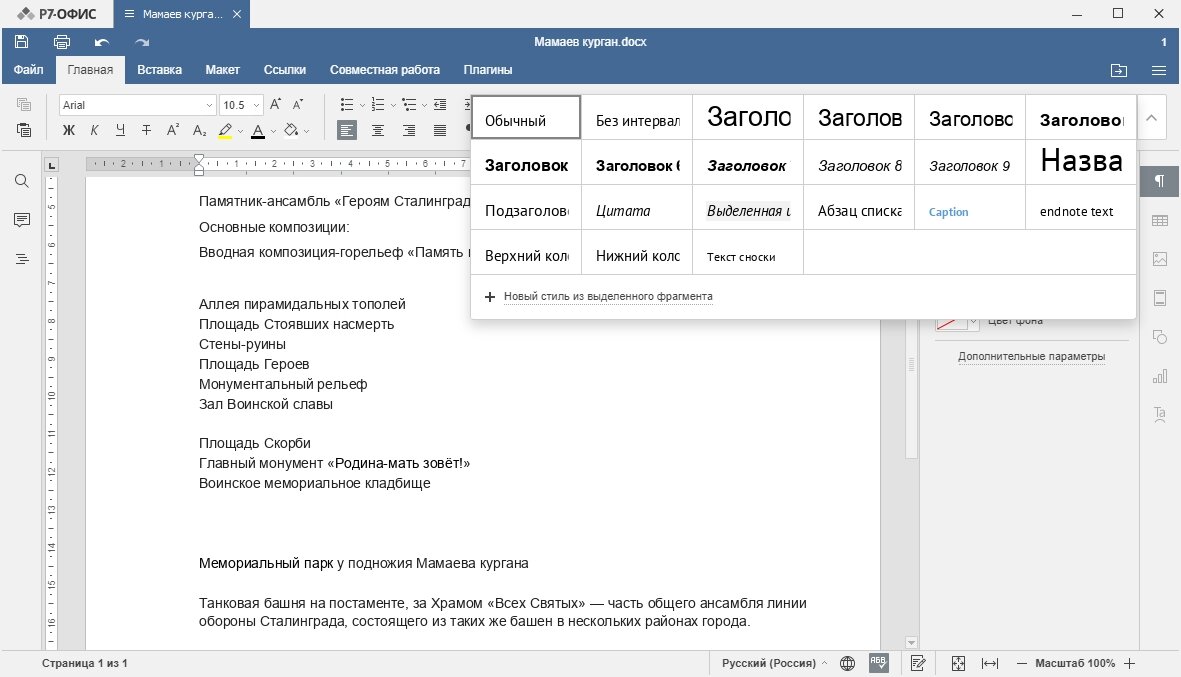Image resolution: width=1181 pixels, height=677 pixels.
Task: Collapse the styles gallery with the up chevron
Action: 1151,117
